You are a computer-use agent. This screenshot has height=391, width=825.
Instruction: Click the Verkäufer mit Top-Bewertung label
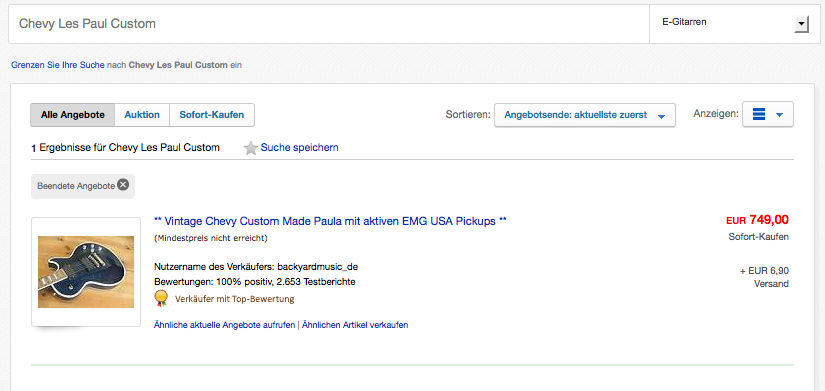click(234, 299)
